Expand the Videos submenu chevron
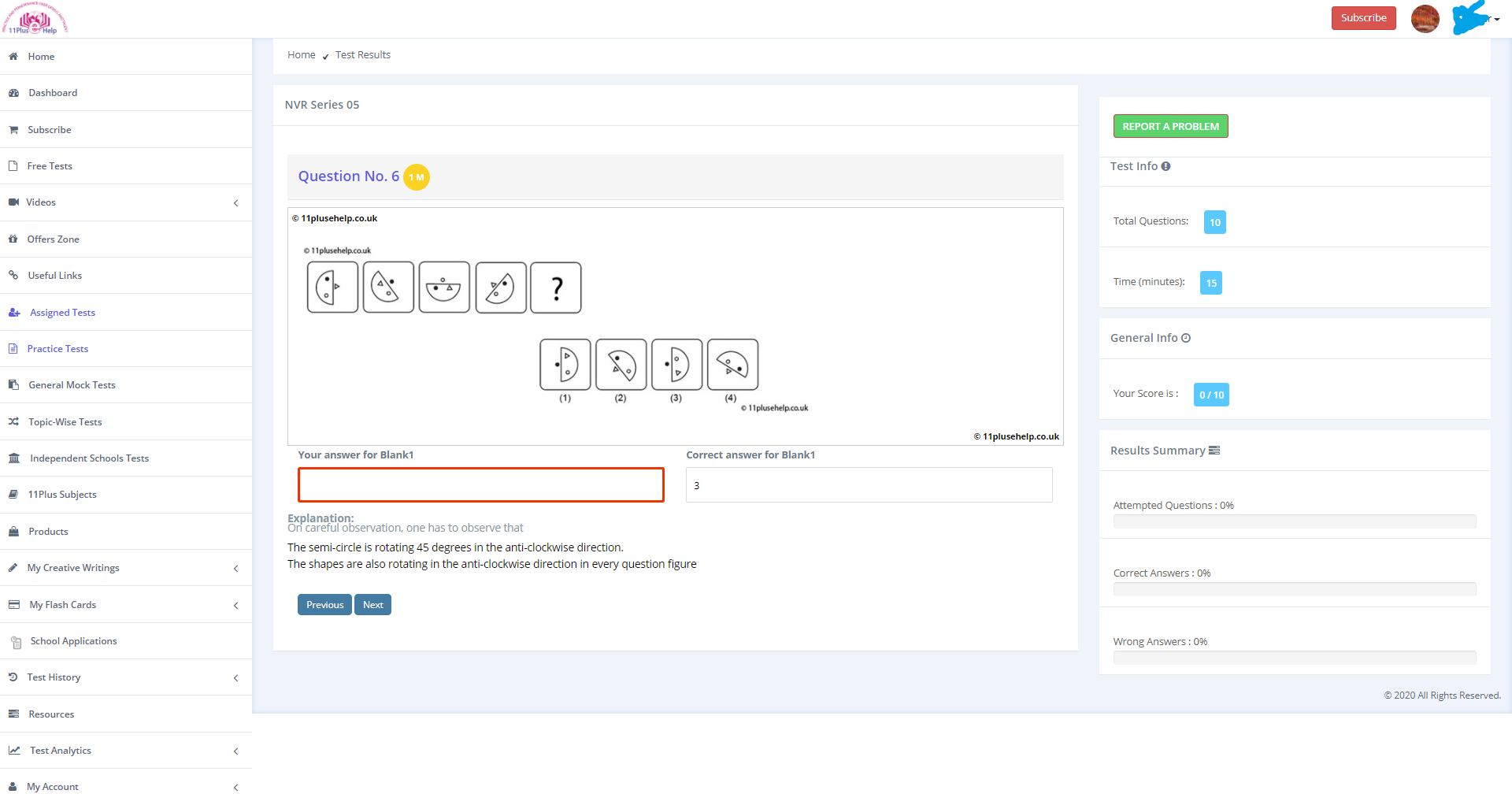 (235, 203)
